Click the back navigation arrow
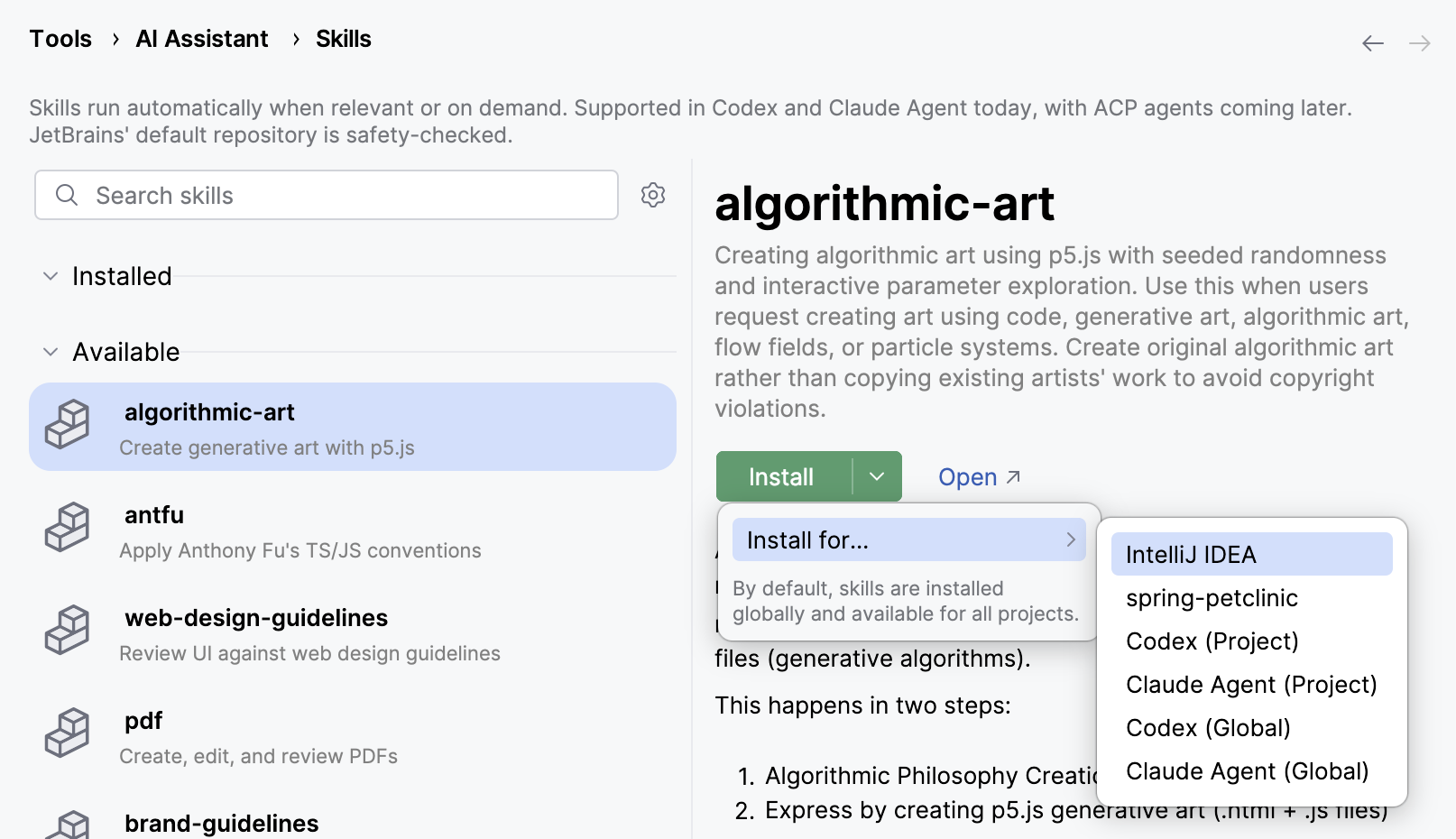The width and height of the screenshot is (1456, 839). pos(1372,43)
